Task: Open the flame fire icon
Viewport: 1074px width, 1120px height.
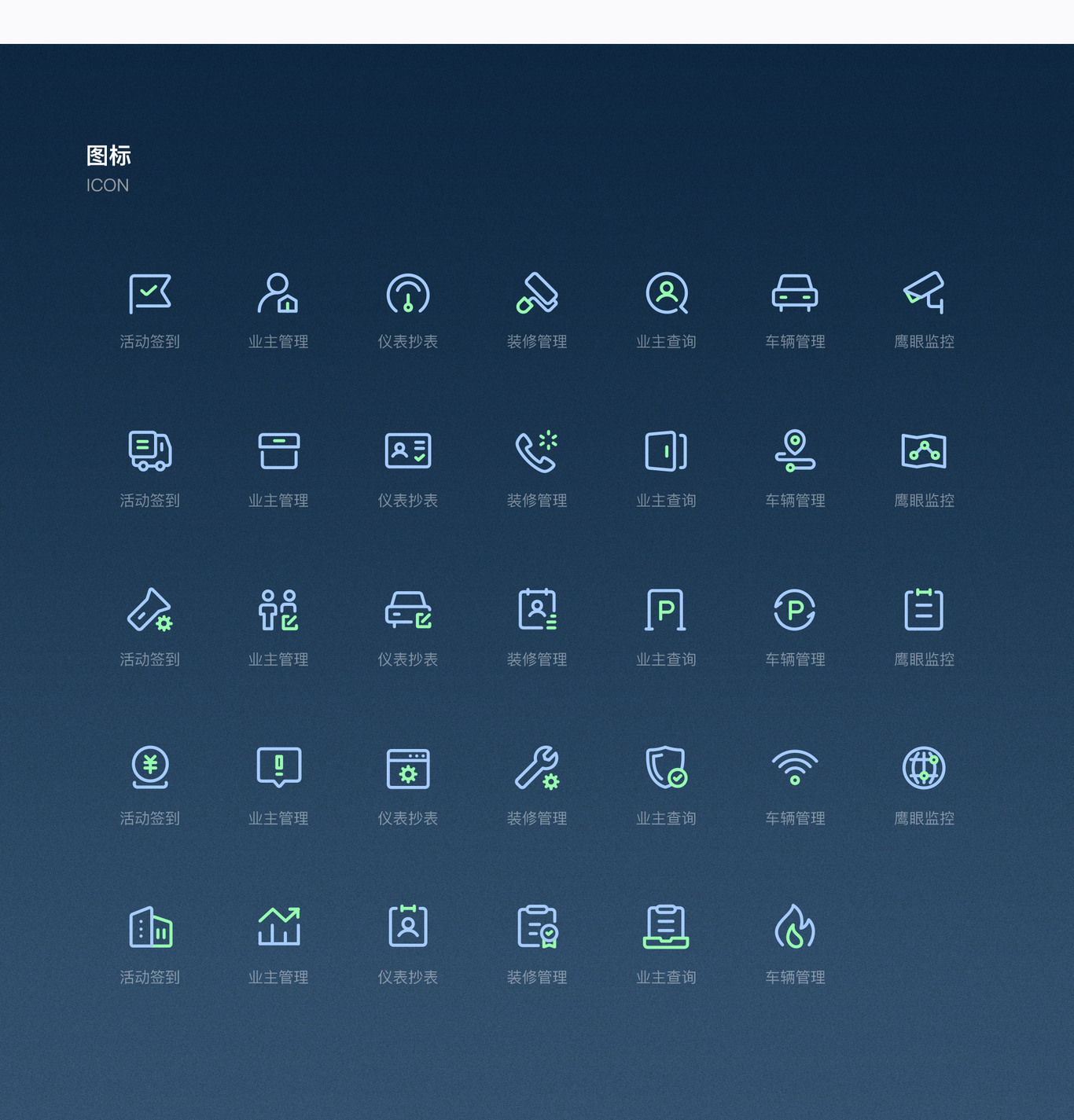Action: coord(795,927)
